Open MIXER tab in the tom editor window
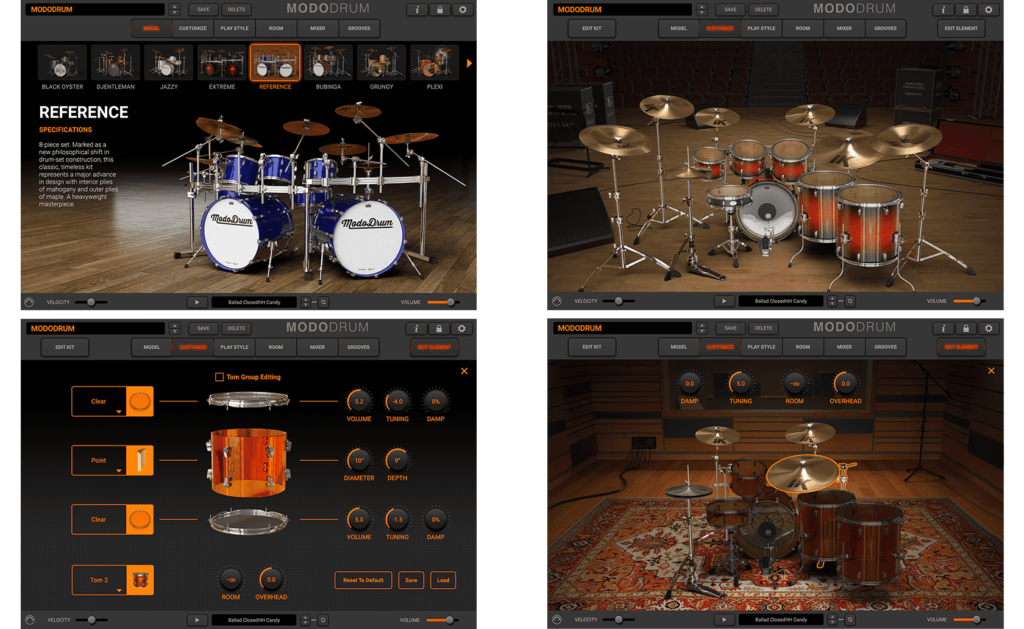 (x=317, y=347)
